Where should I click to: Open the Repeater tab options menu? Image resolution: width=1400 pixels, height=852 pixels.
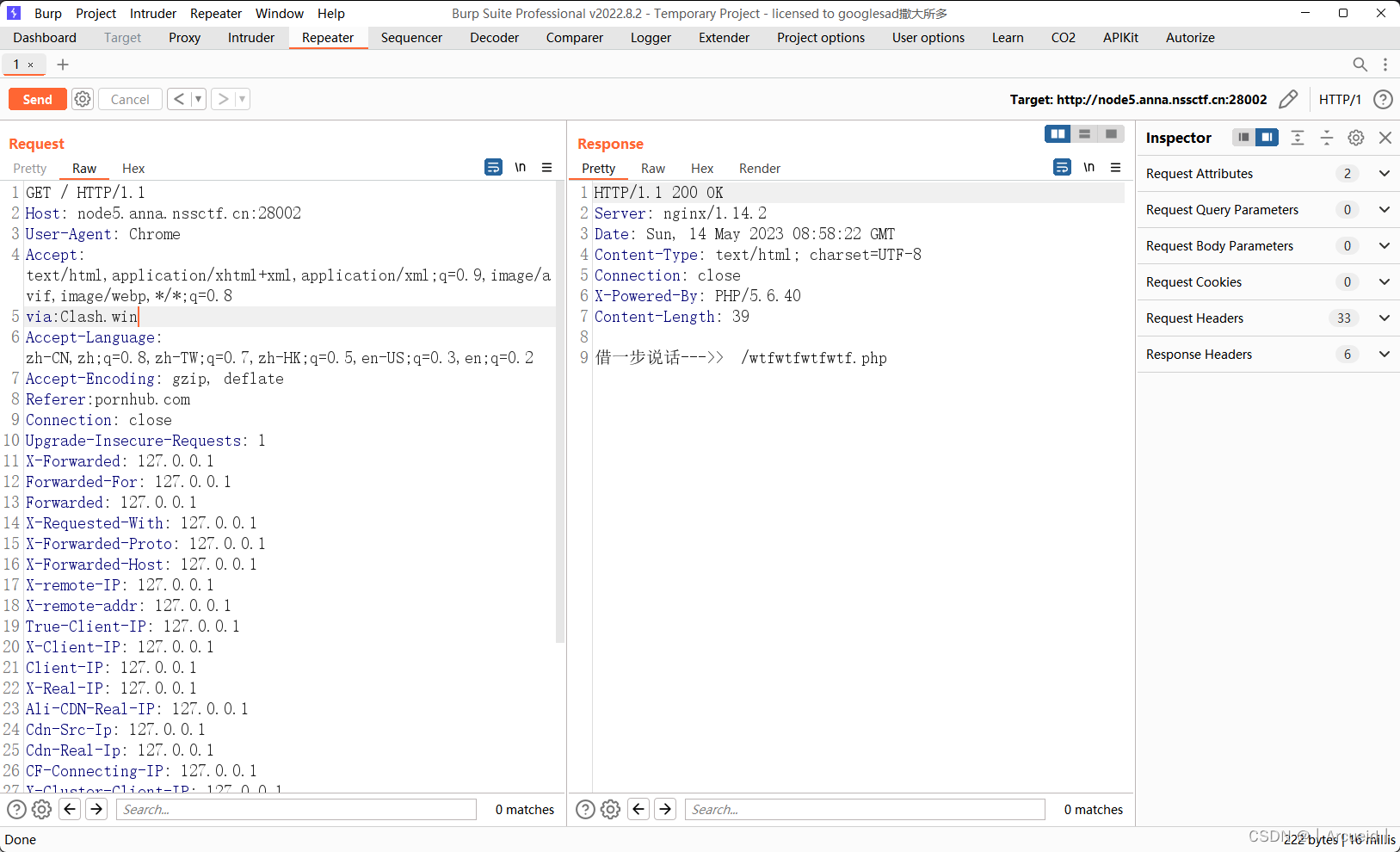coord(1385,65)
